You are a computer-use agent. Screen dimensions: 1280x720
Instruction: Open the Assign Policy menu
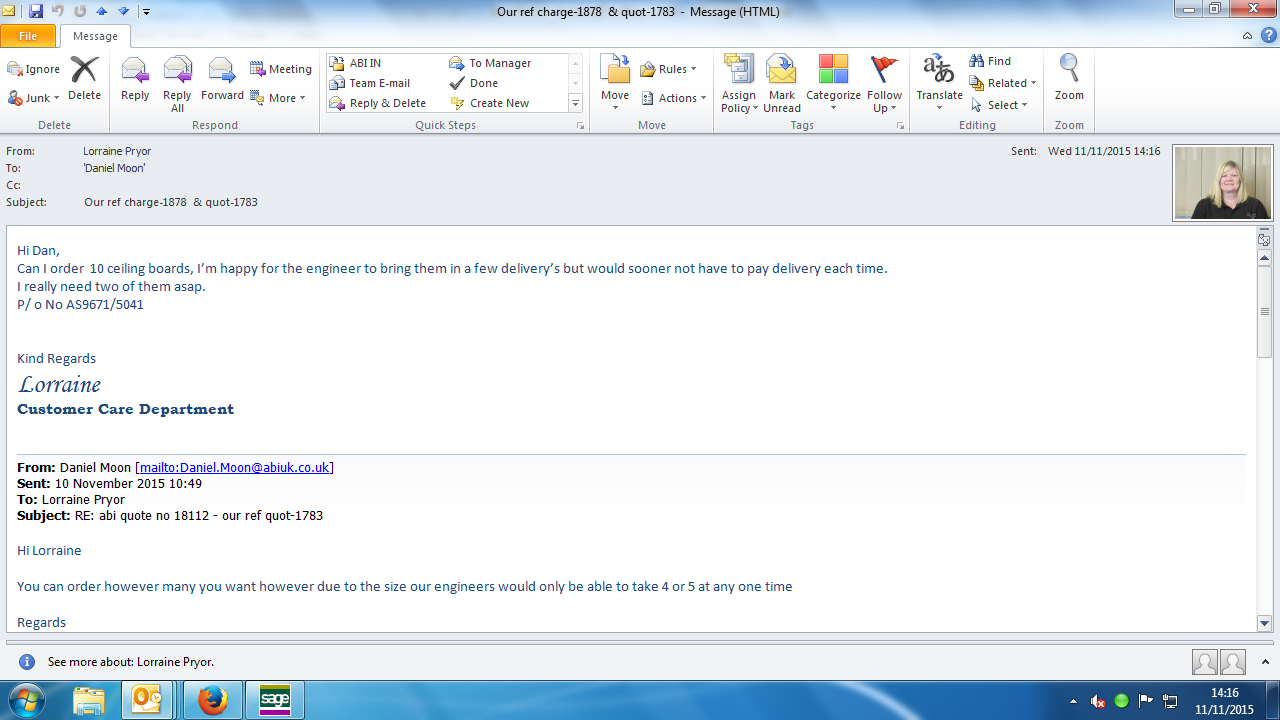pos(739,84)
